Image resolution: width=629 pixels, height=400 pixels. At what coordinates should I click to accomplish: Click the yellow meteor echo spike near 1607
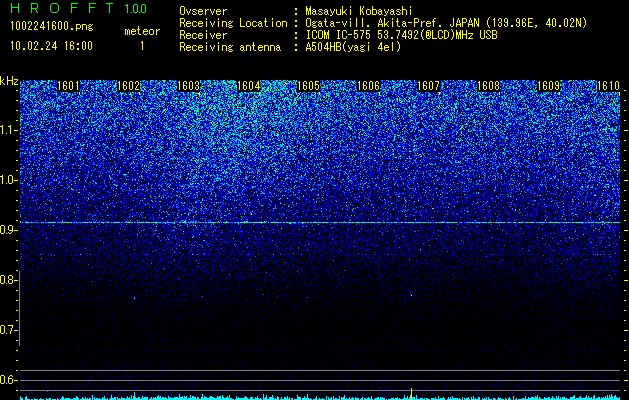411,393
